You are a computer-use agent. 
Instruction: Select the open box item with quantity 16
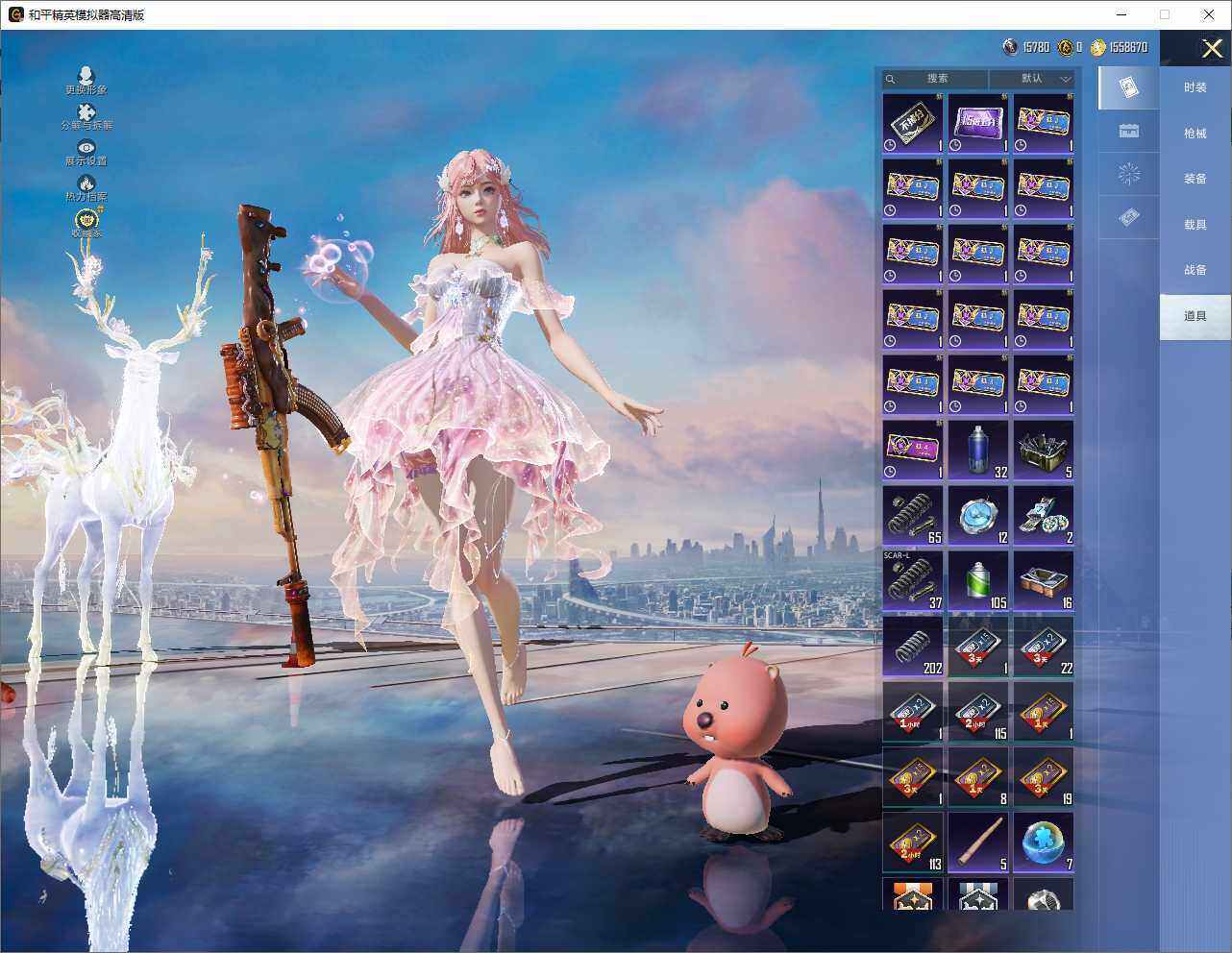1044,581
